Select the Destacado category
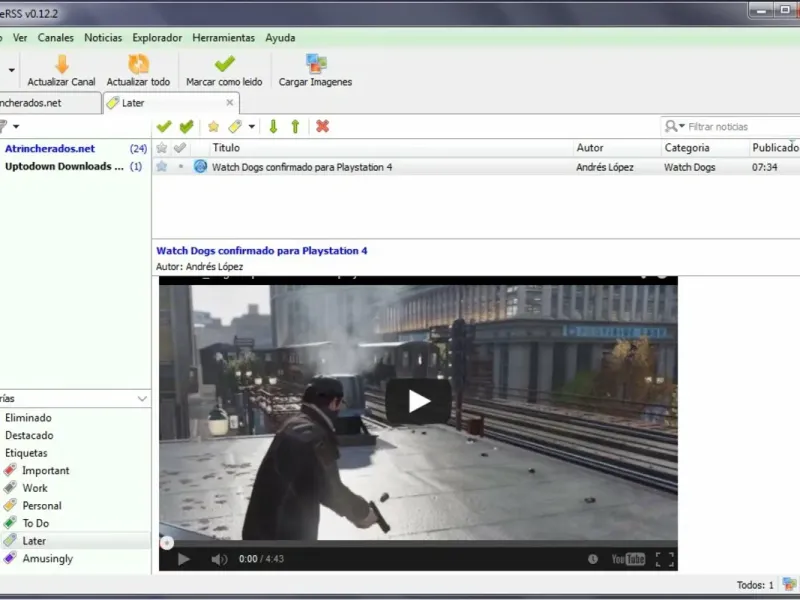Image resolution: width=800 pixels, height=600 pixels. (x=29, y=435)
